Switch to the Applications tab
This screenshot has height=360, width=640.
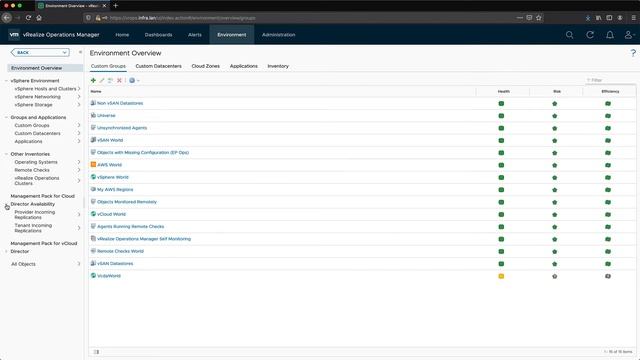(244, 66)
